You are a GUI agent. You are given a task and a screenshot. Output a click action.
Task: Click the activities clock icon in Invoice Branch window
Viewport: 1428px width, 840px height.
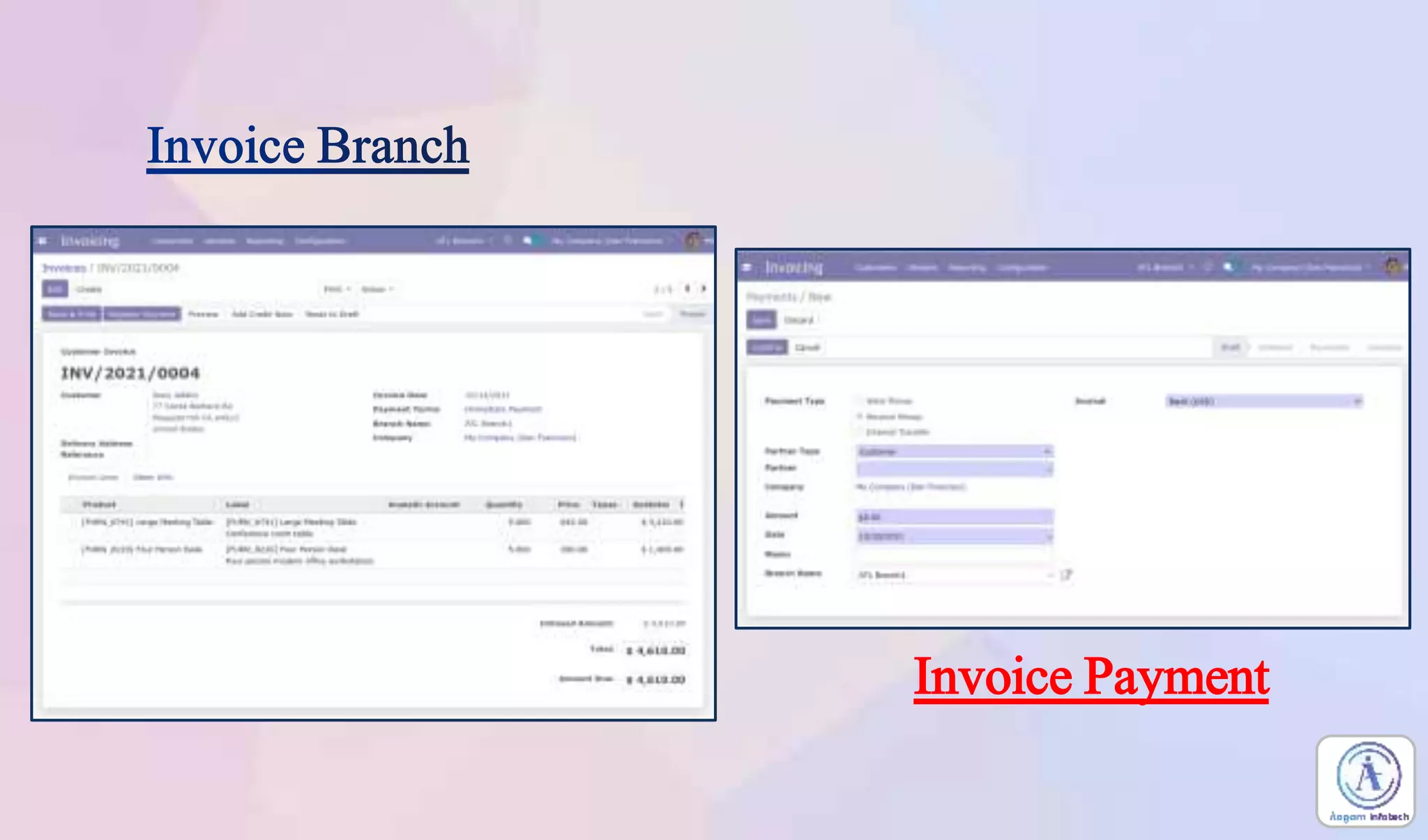tap(508, 240)
